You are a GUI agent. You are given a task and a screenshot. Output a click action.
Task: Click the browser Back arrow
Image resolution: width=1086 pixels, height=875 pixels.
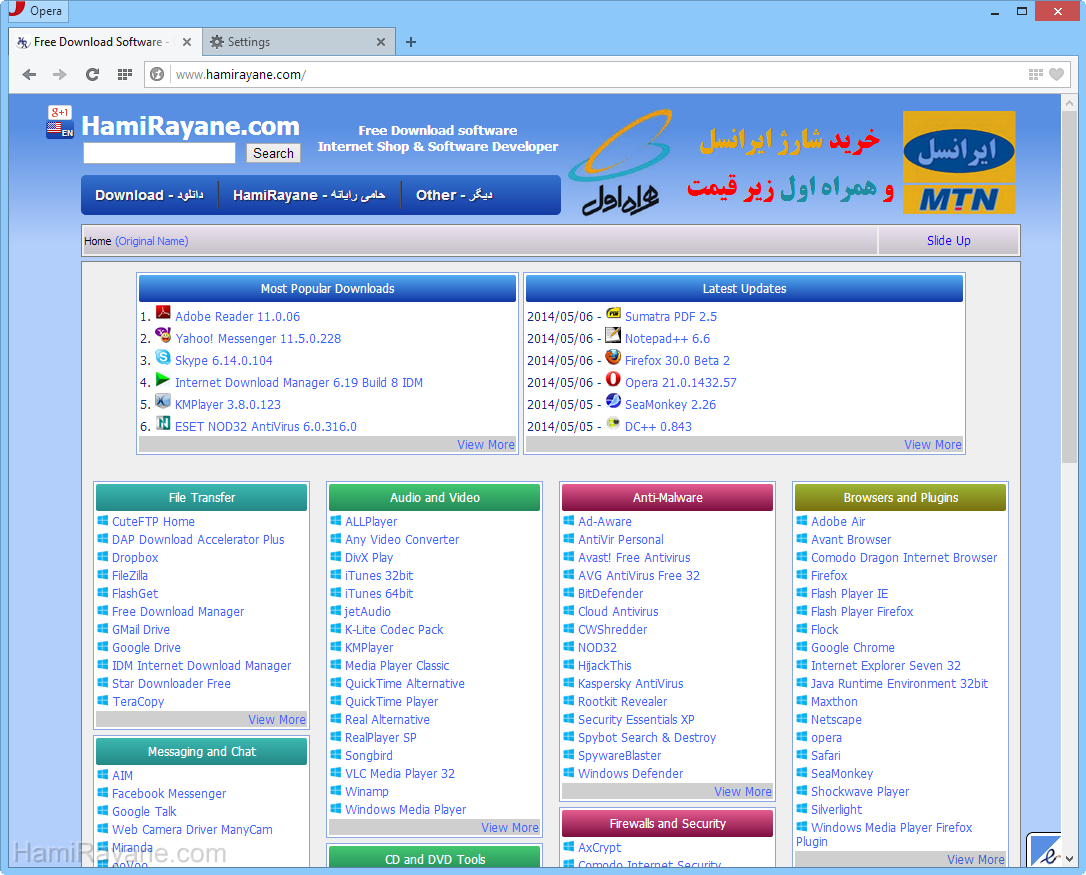point(29,74)
